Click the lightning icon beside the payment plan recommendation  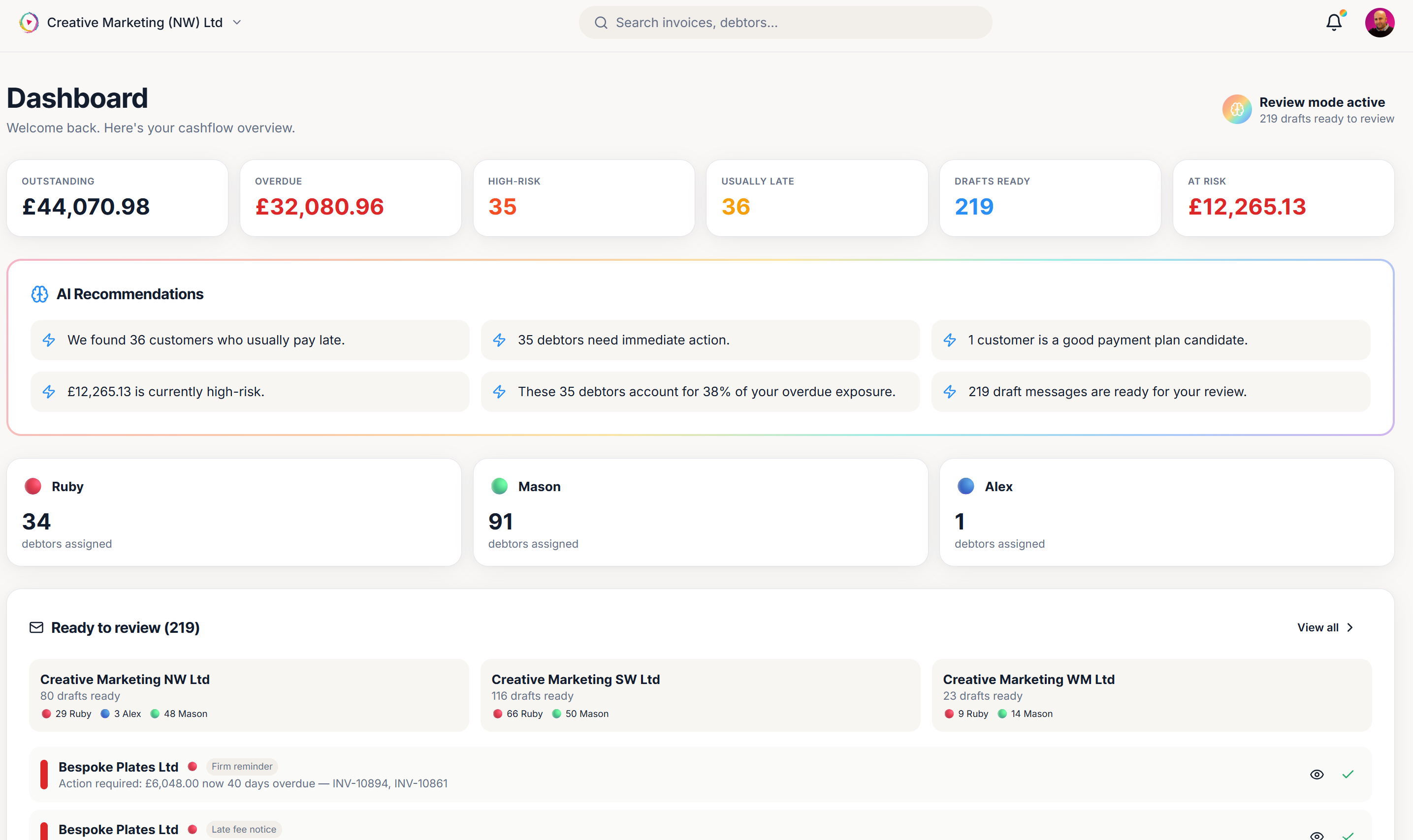[x=950, y=340]
